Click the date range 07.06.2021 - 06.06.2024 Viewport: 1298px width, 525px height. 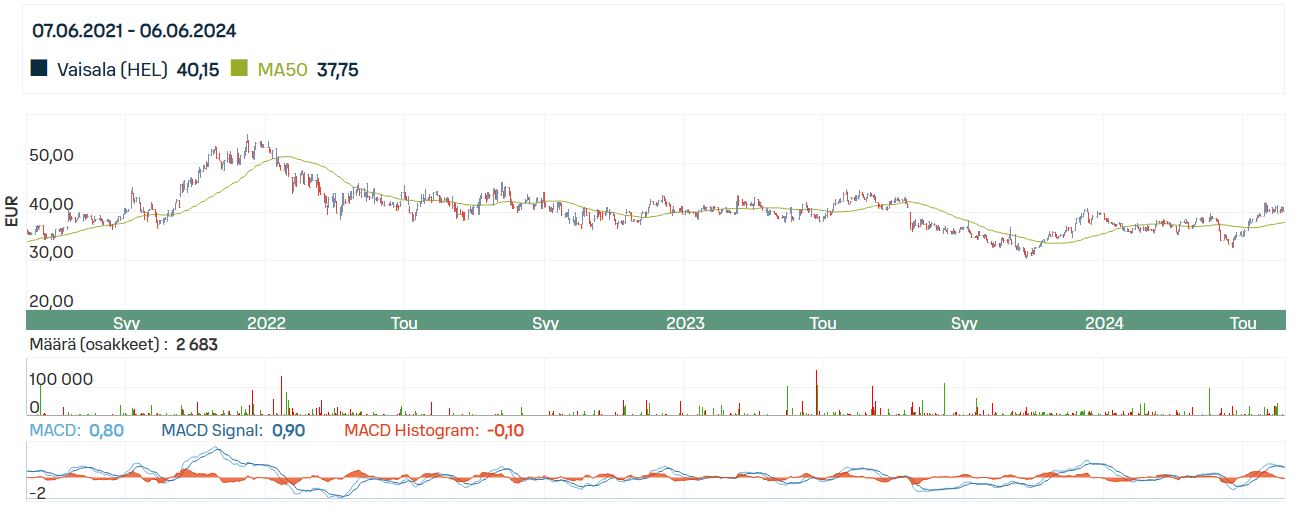[134, 31]
